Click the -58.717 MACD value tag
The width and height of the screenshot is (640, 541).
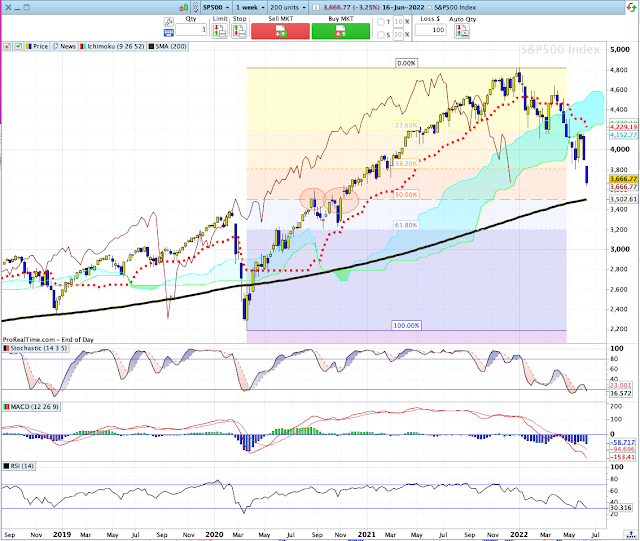coord(622,442)
